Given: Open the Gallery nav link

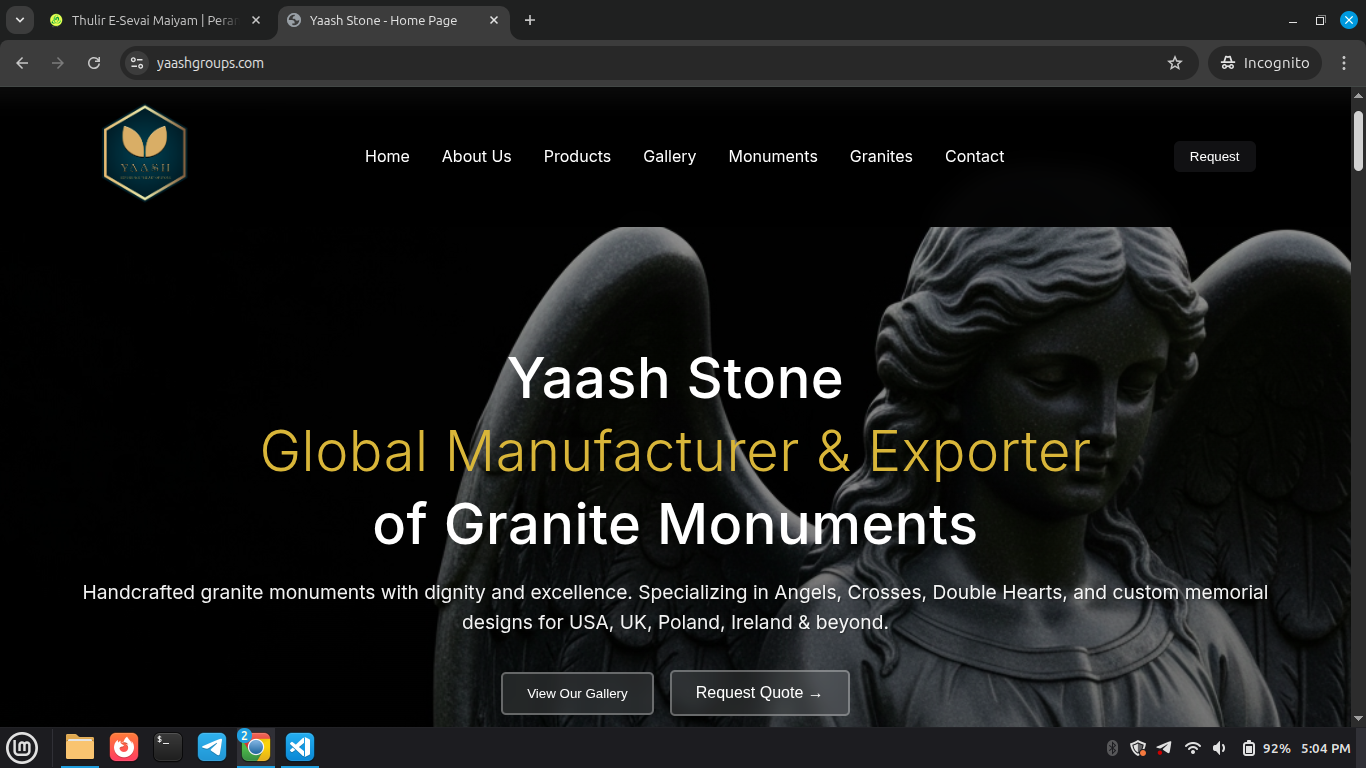Looking at the screenshot, I should [x=669, y=156].
